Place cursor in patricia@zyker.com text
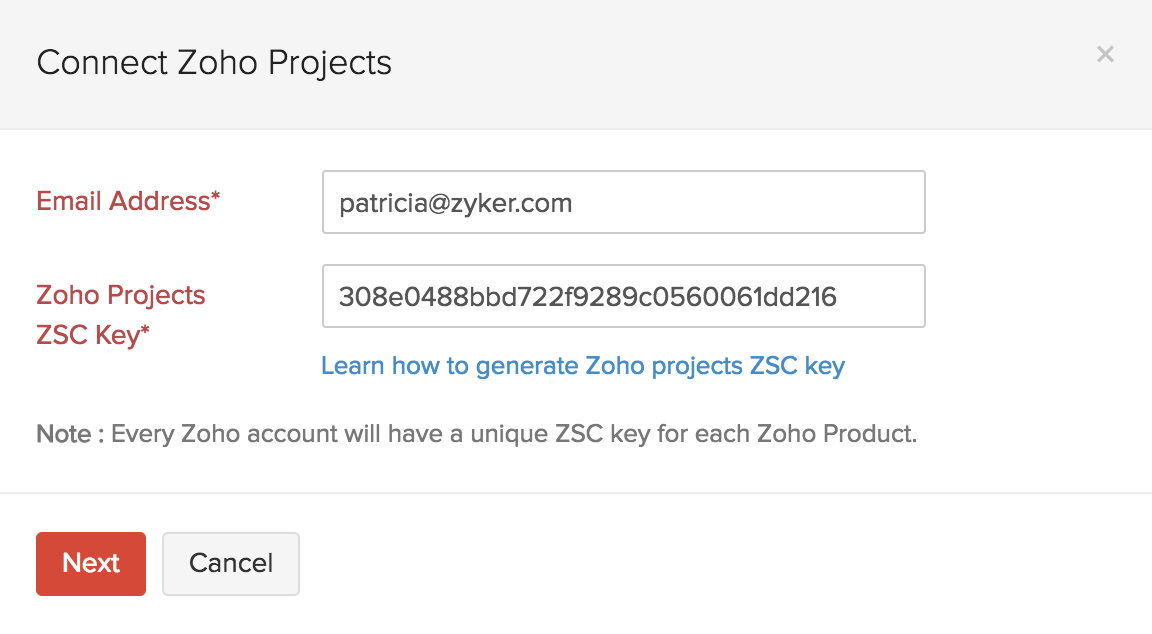Viewport: 1152px width, 634px height. [455, 204]
